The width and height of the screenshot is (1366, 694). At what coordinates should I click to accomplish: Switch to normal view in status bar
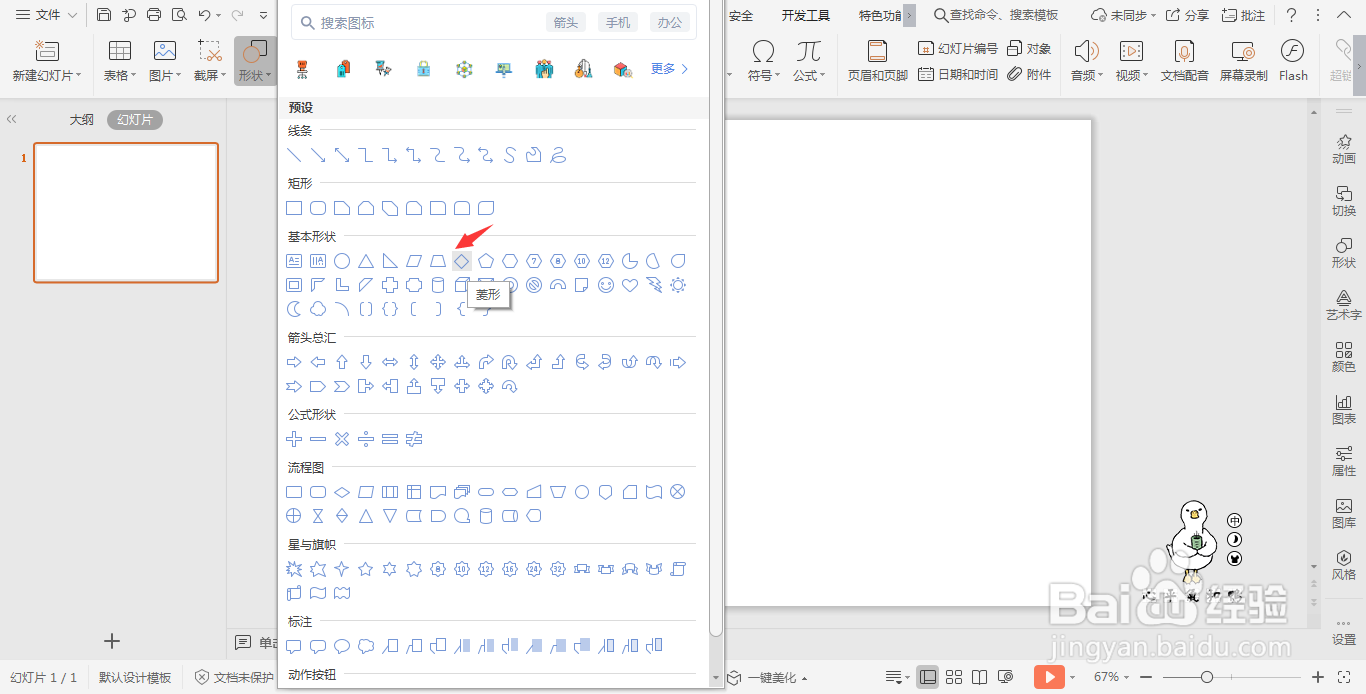pos(928,677)
